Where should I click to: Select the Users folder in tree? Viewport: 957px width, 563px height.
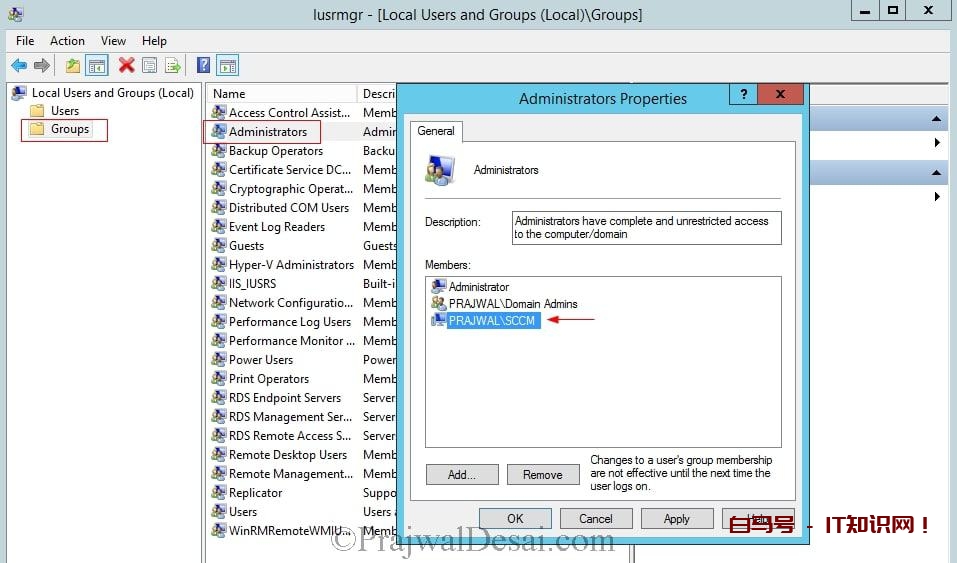(x=65, y=111)
